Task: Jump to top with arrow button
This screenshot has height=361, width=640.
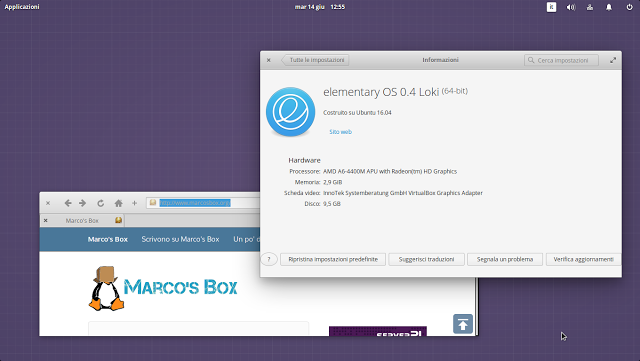Action: 463,324
